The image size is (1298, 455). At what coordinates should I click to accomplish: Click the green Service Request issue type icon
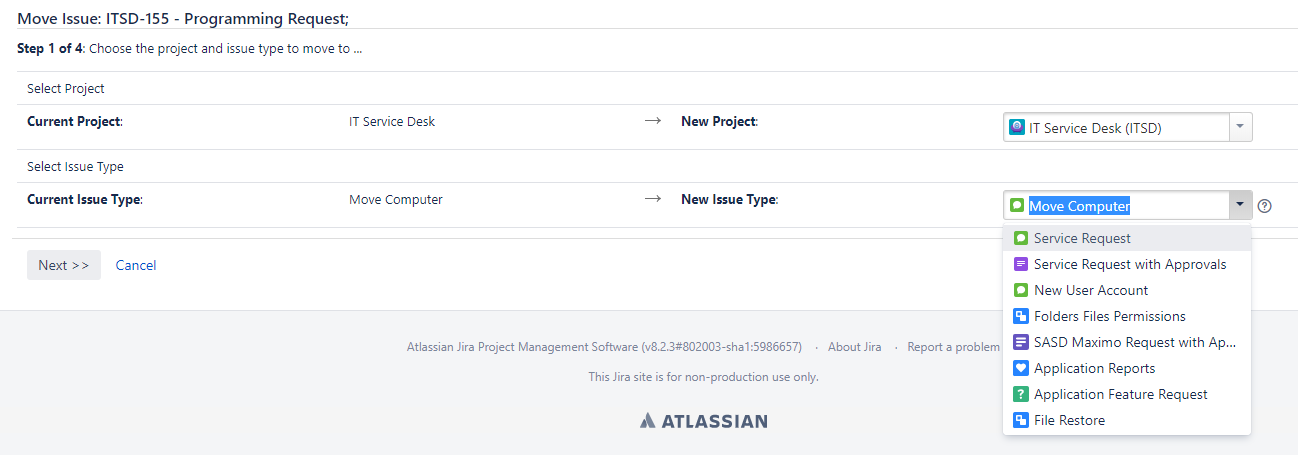point(1021,238)
